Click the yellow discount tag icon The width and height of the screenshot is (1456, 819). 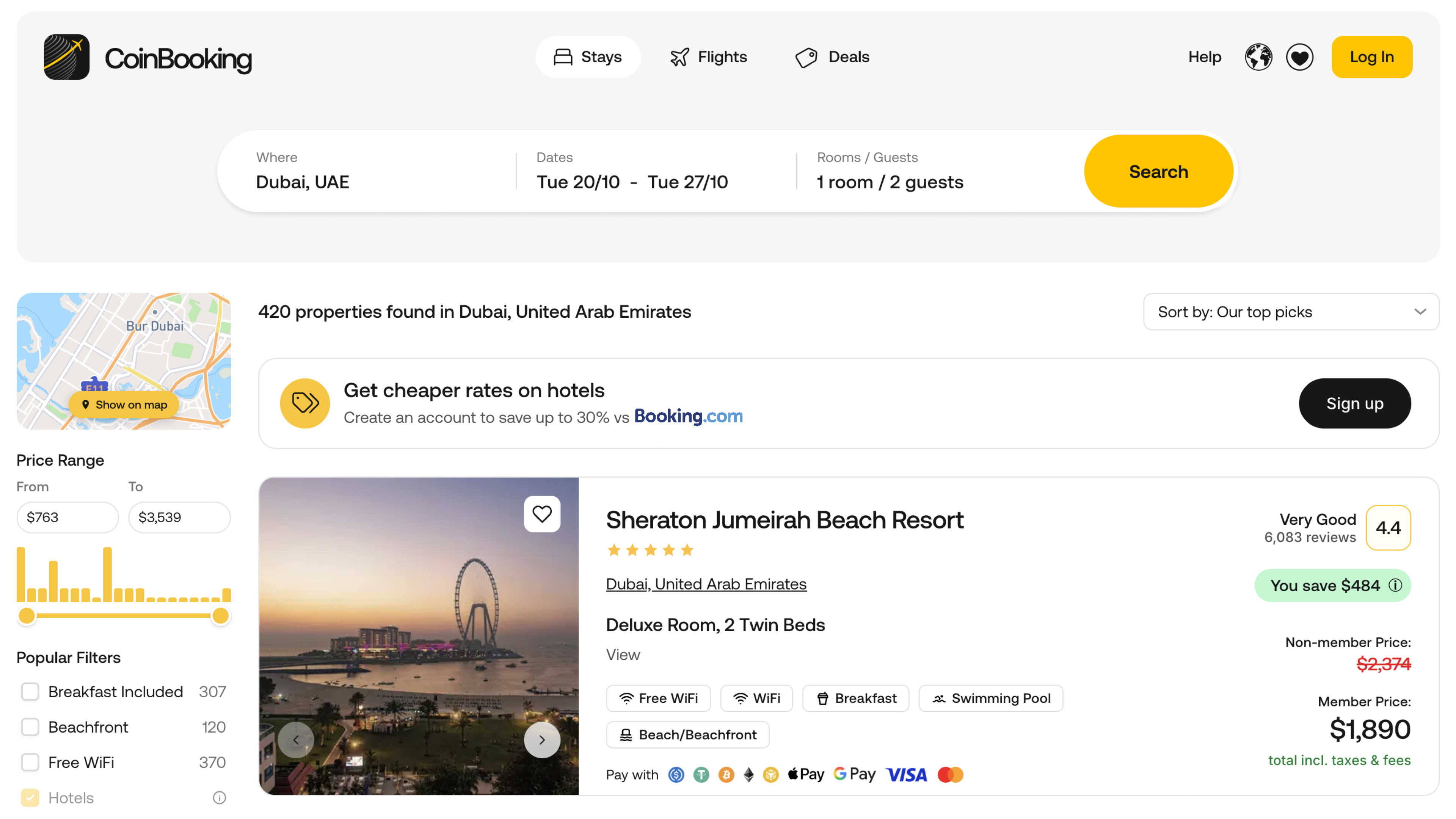304,403
